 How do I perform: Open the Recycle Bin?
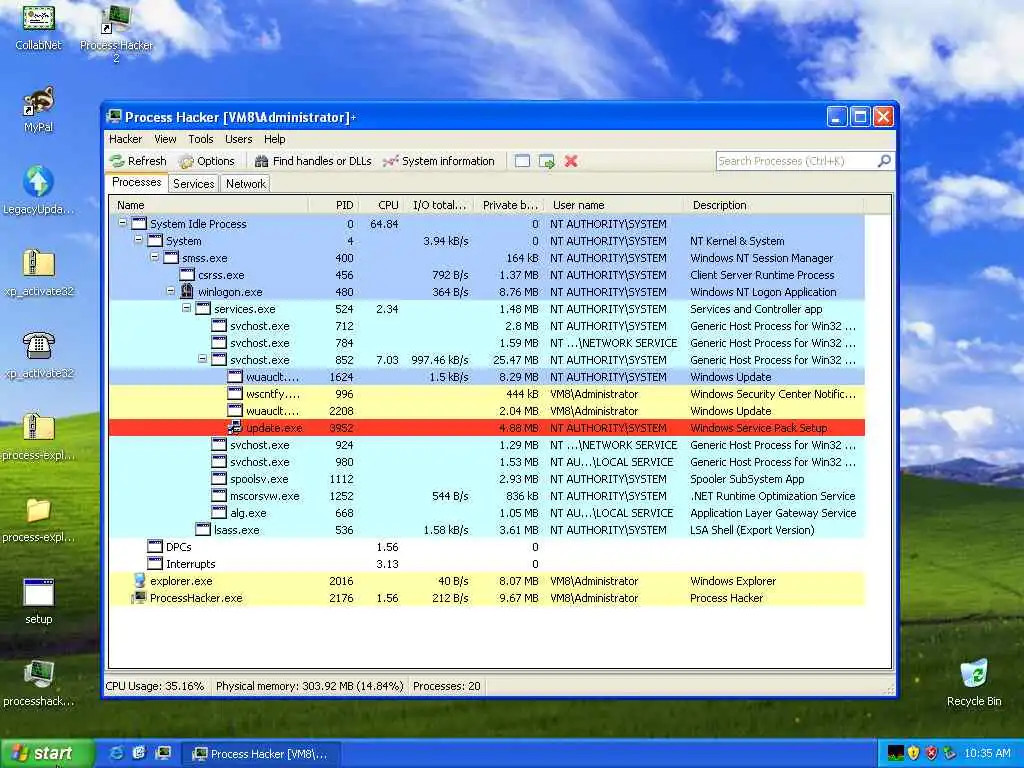(x=974, y=683)
